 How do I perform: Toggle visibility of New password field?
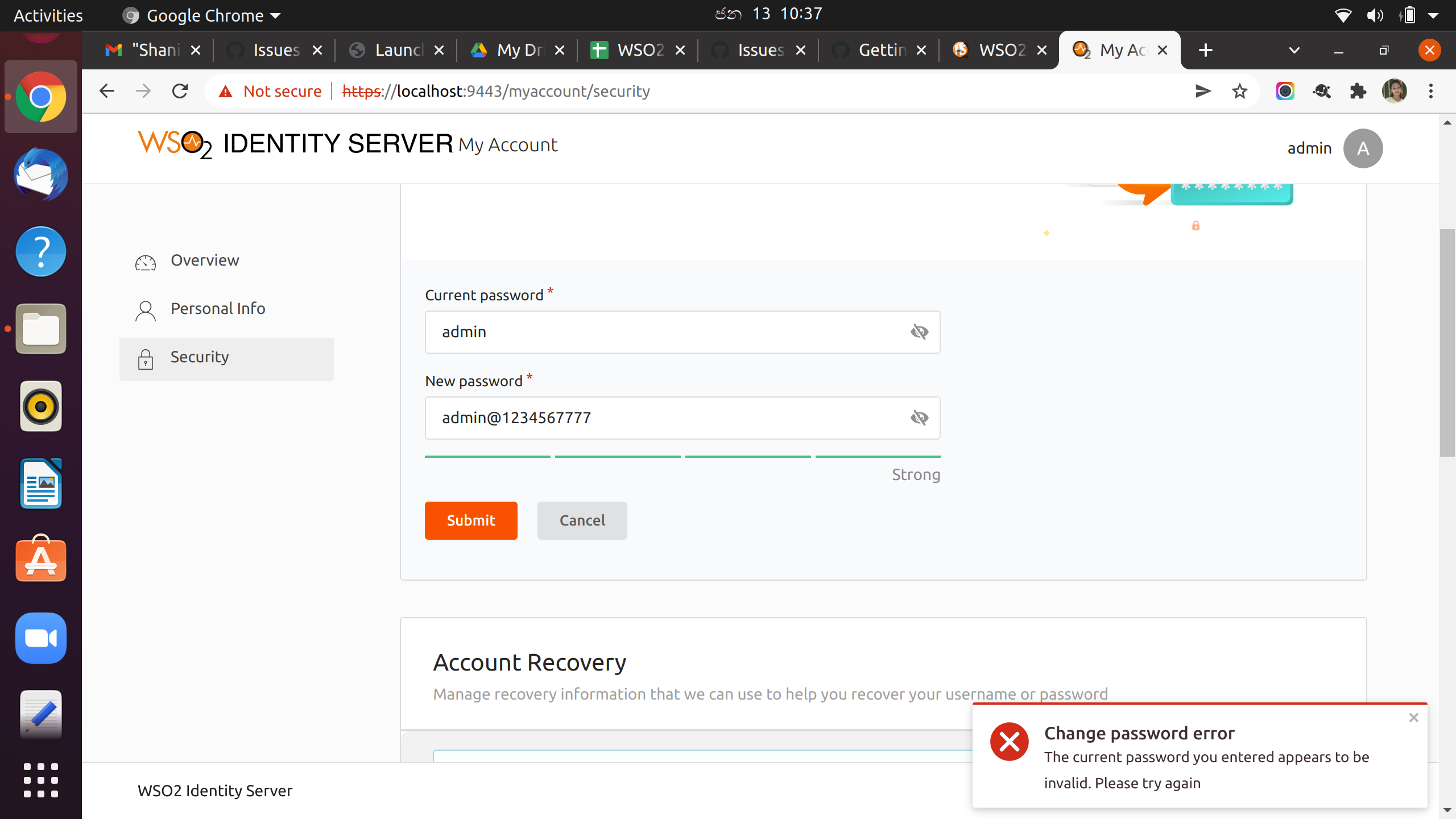pyautogui.click(x=919, y=418)
